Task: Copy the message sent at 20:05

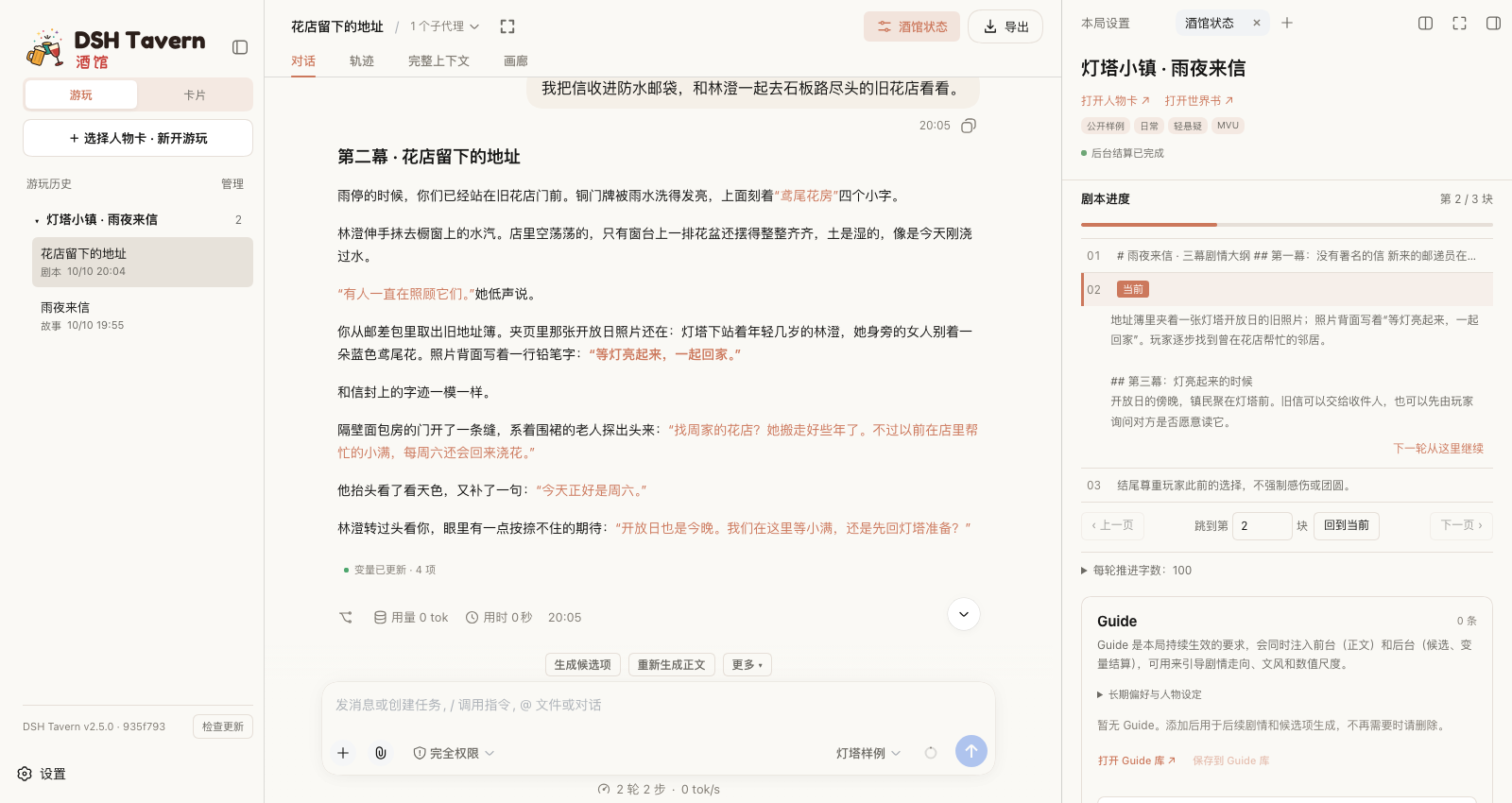Action: pyautogui.click(x=969, y=126)
